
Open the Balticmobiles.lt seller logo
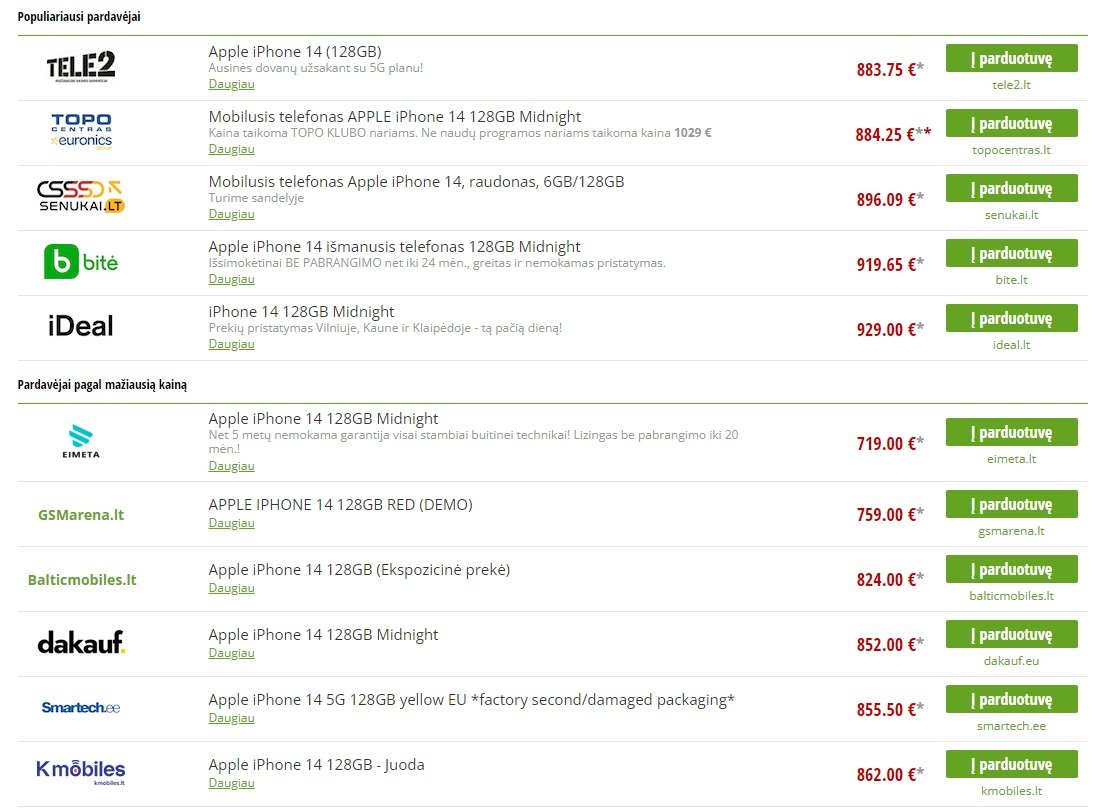tap(82, 580)
